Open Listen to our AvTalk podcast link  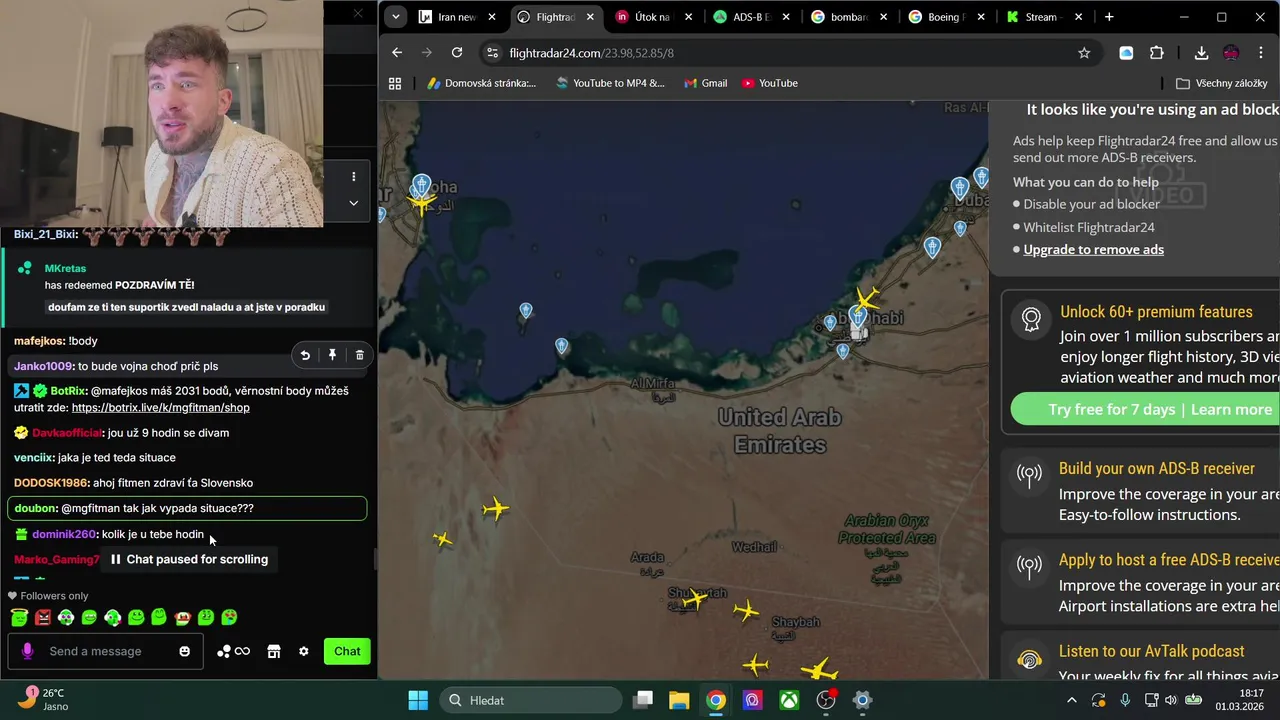[1152, 652]
